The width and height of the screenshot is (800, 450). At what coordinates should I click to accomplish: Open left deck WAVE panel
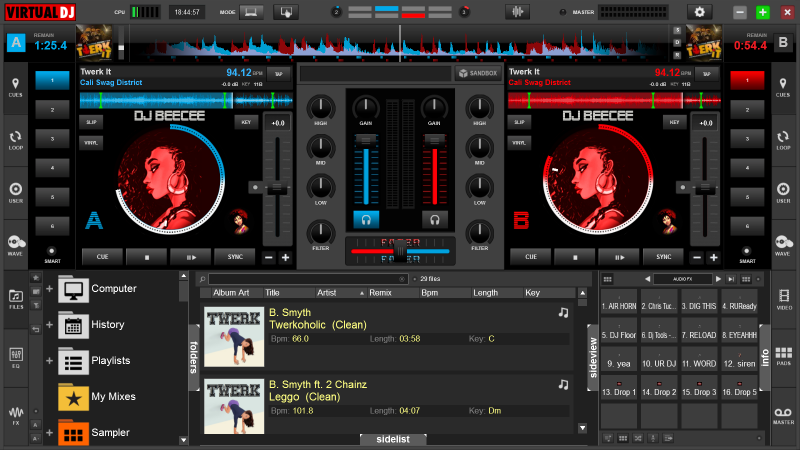15,245
